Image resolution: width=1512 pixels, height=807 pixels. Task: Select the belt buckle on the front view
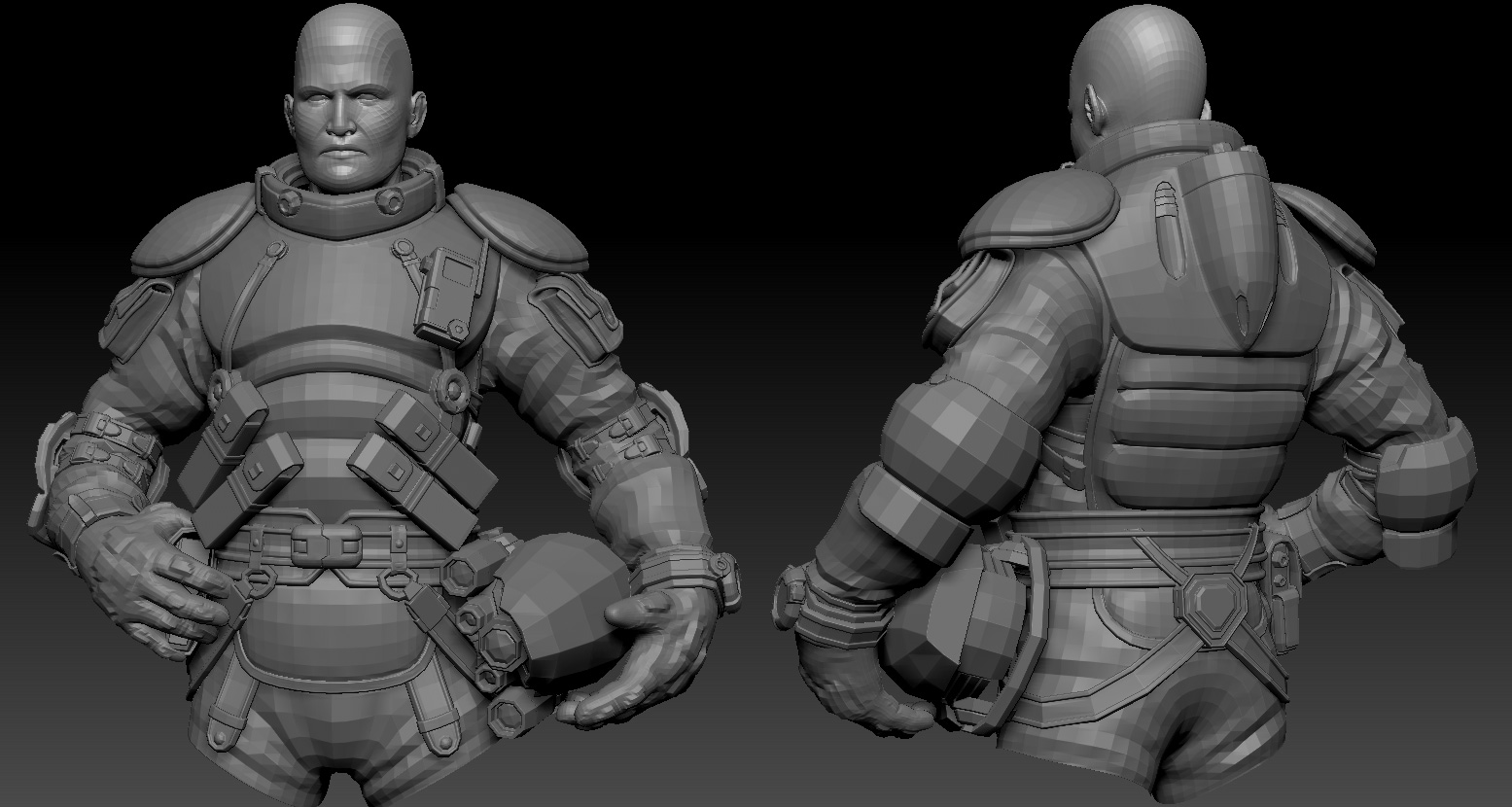(x=326, y=546)
